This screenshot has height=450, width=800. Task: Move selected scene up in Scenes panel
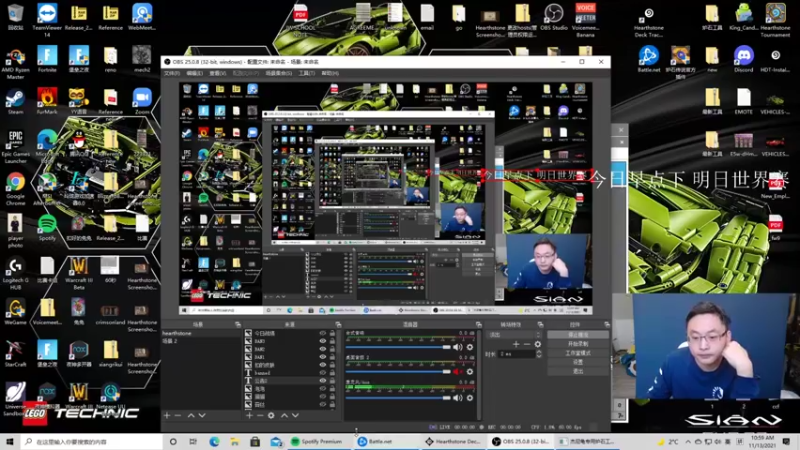(191, 416)
